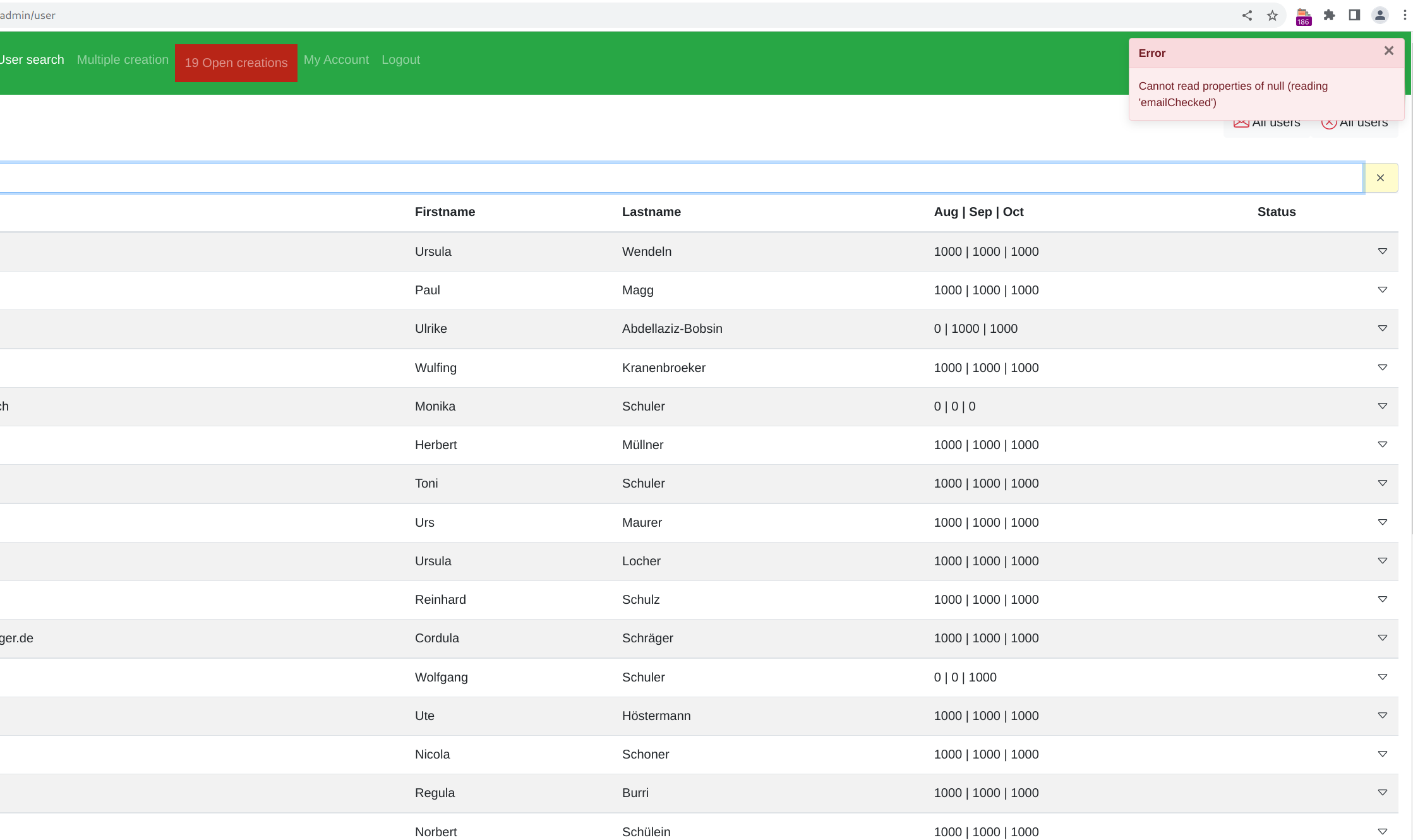The image size is (1413, 840).
Task: Open the browser extensions puzzle icon
Action: (x=1329, y=16)
